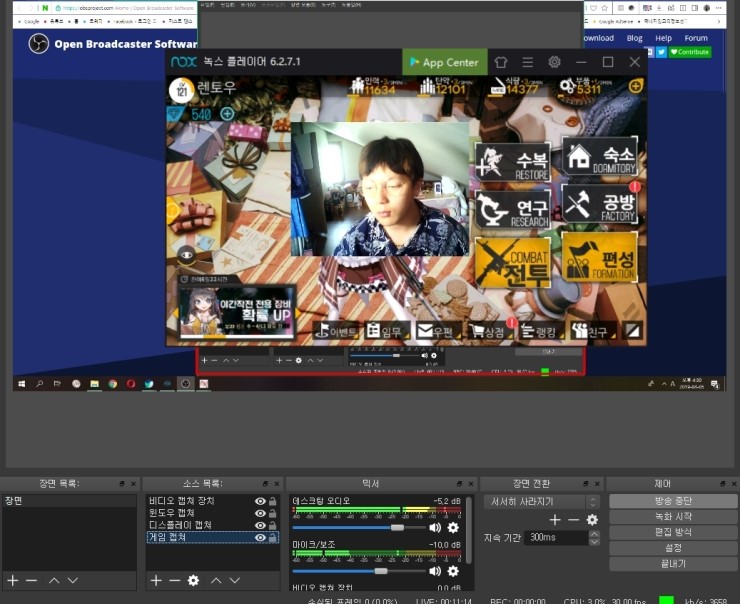The height and width of the screenshot is (604, 740).
Task: Tap the 연구 RESEARCH icon in game
Action: (513, 210)
